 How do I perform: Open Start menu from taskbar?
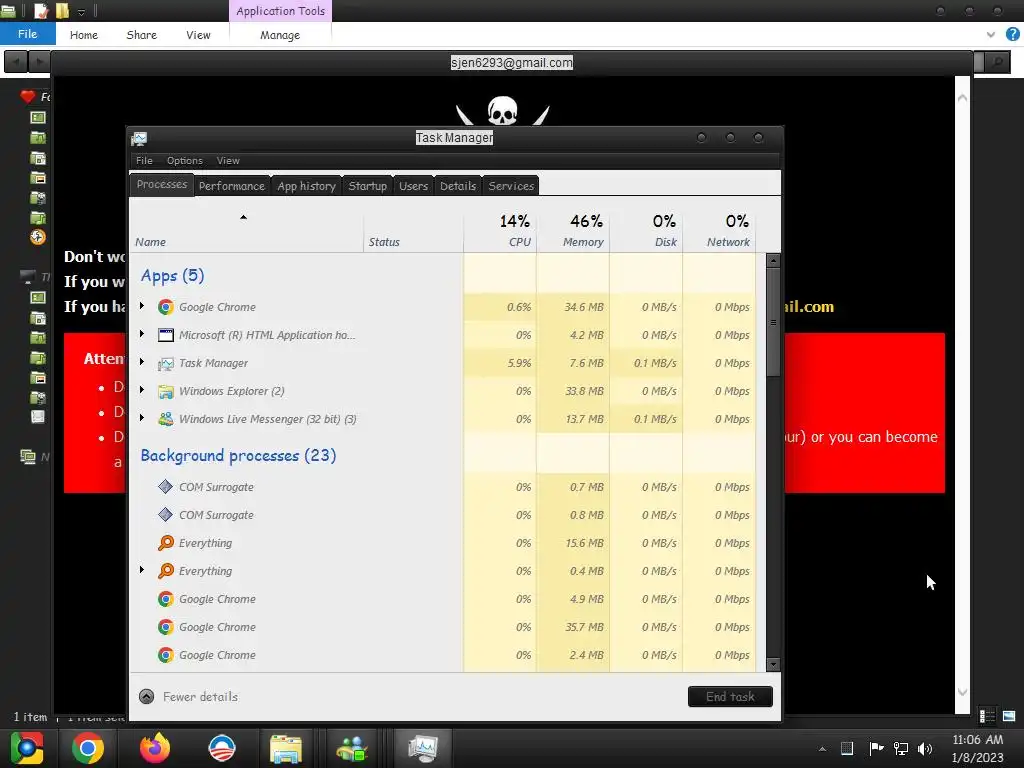click(x=27, y=748)
